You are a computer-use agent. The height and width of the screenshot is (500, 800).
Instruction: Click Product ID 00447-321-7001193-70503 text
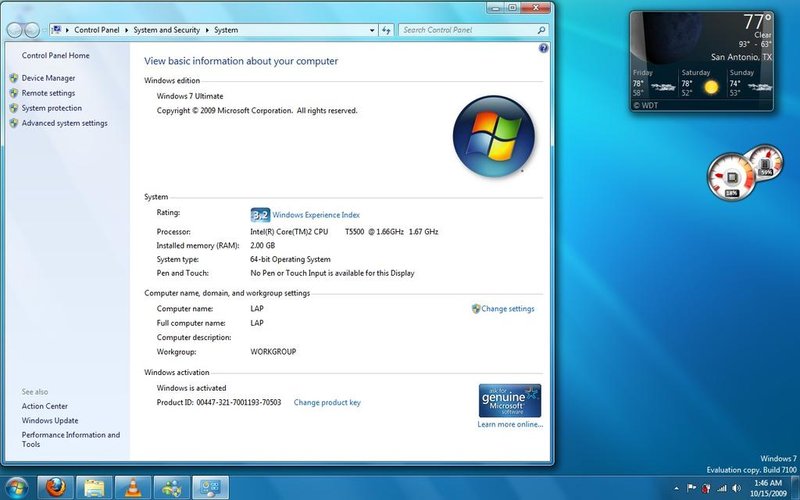coord(219,403)
